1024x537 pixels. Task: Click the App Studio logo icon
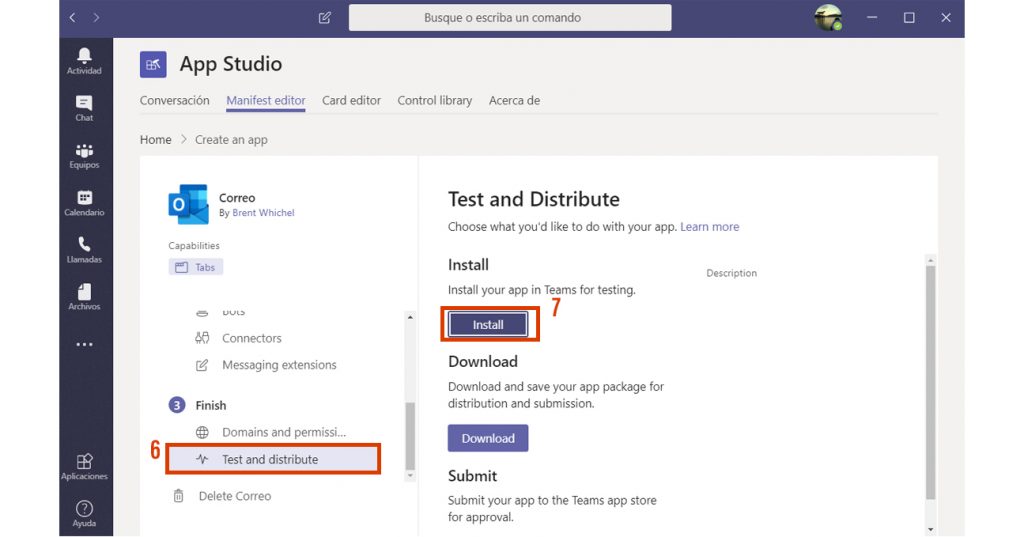click(153, 64)
